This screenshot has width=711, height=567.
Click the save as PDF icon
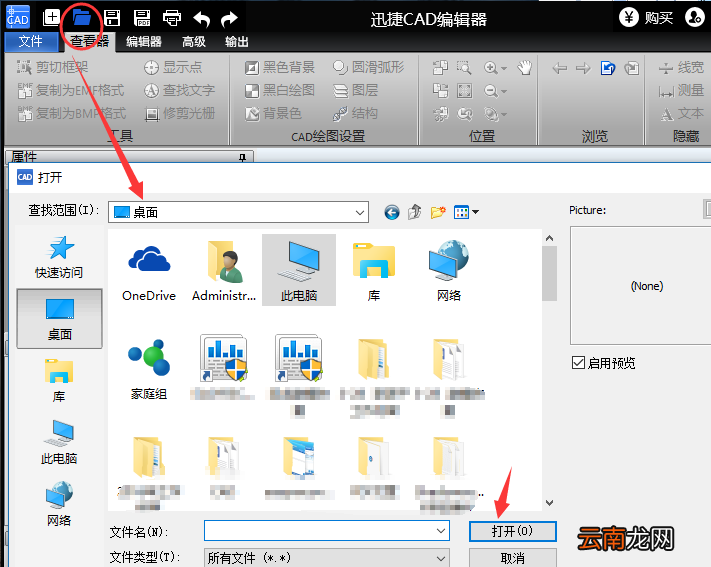tap(142, 18)
